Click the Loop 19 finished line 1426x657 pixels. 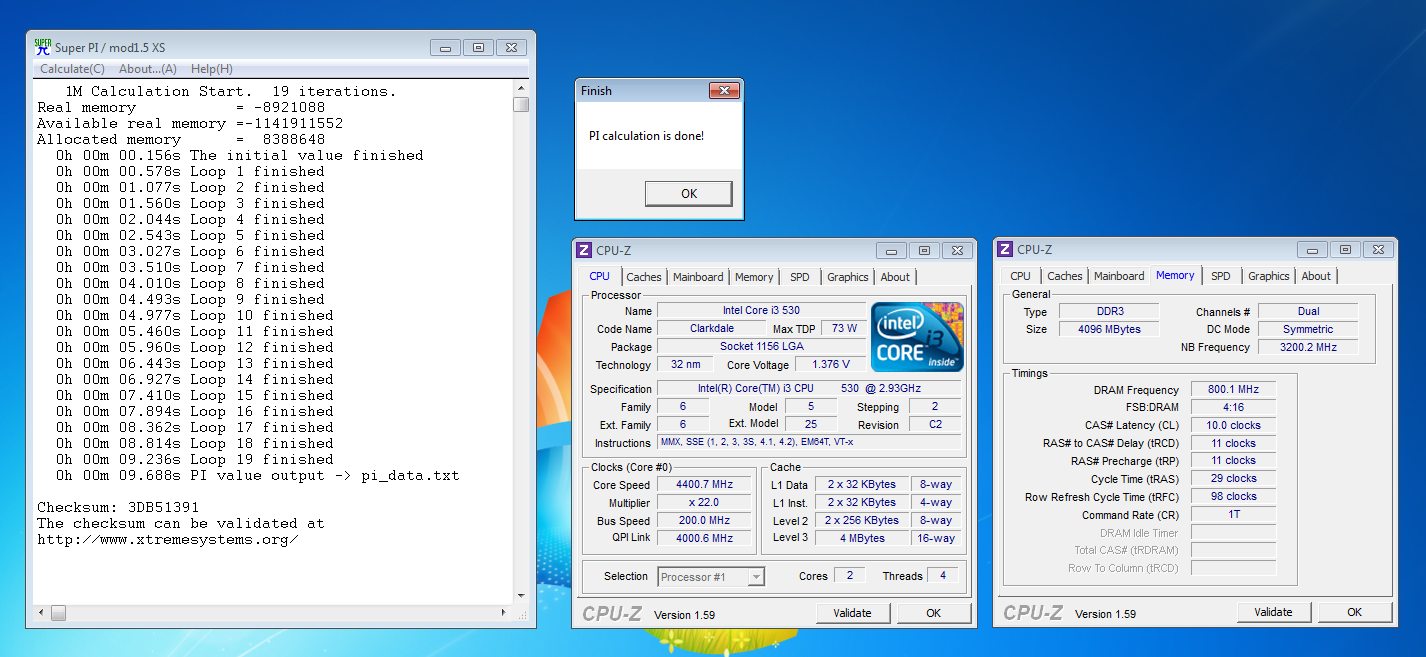tap(195, 459)
